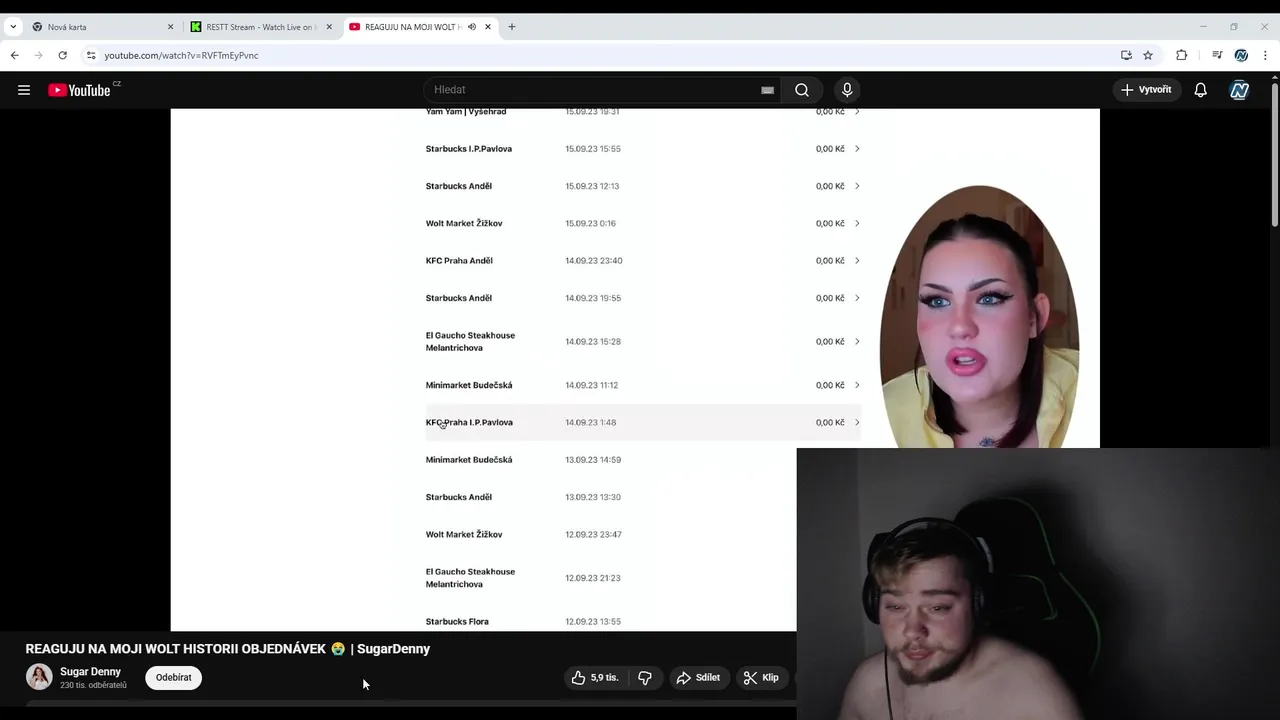
Task: Open the Chrome three-dot menu
Action: coord(1265,55)
